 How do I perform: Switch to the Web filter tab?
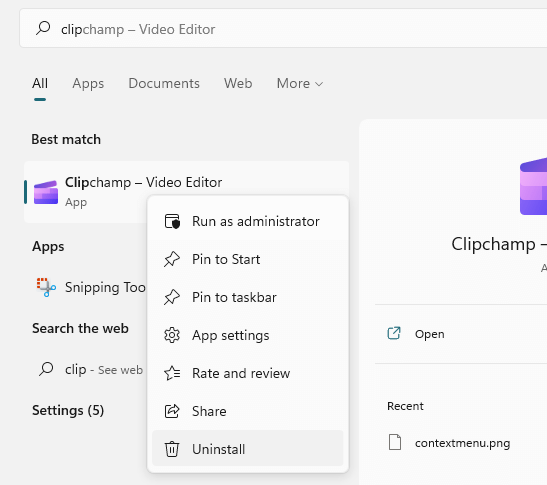tap(238, 83)
